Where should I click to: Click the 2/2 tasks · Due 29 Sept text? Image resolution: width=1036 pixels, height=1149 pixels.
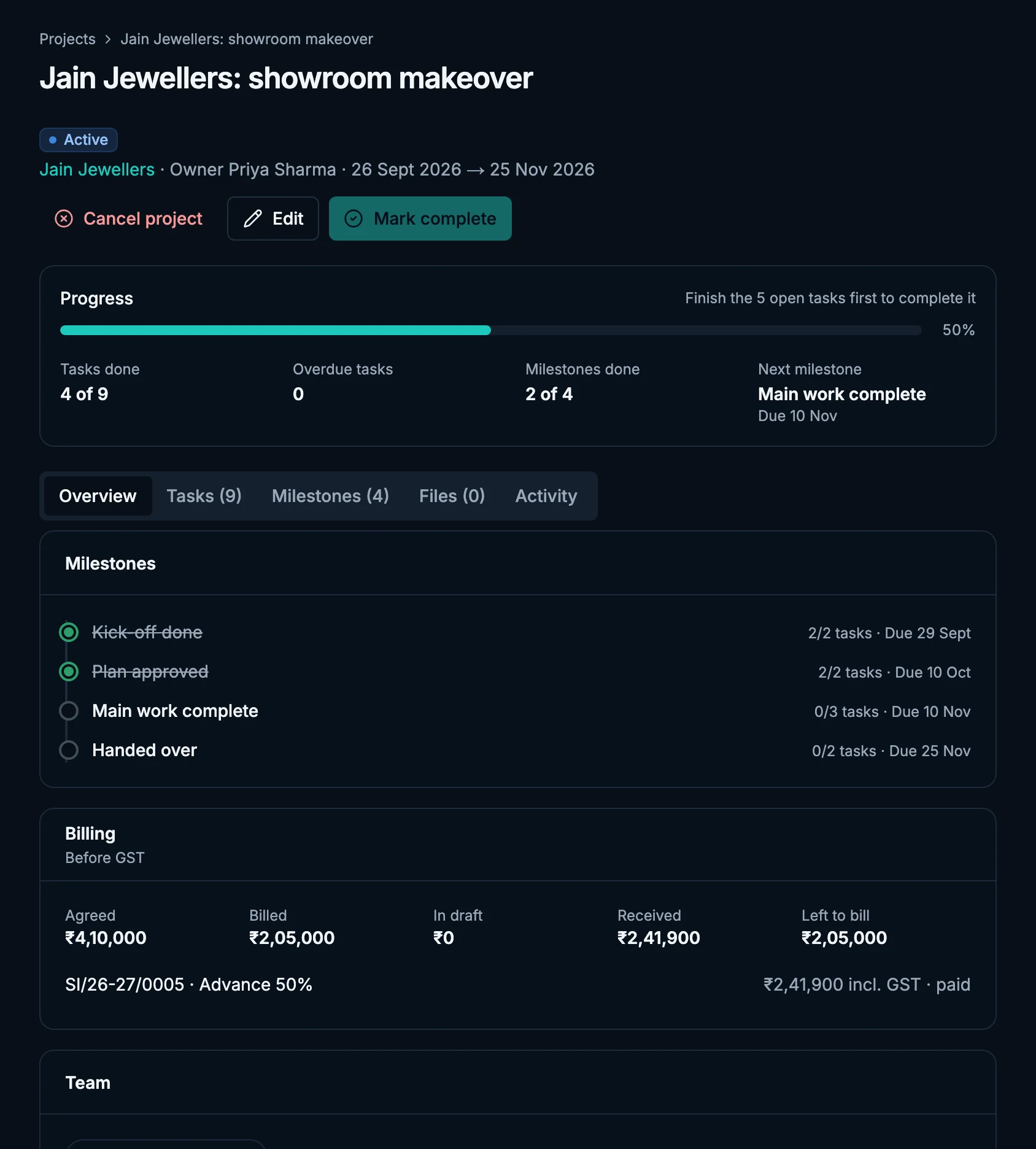pos(889,633)
